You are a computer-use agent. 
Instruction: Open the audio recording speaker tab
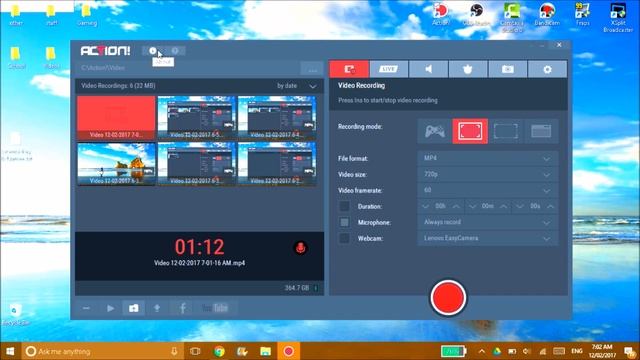[x=428, y=69]
